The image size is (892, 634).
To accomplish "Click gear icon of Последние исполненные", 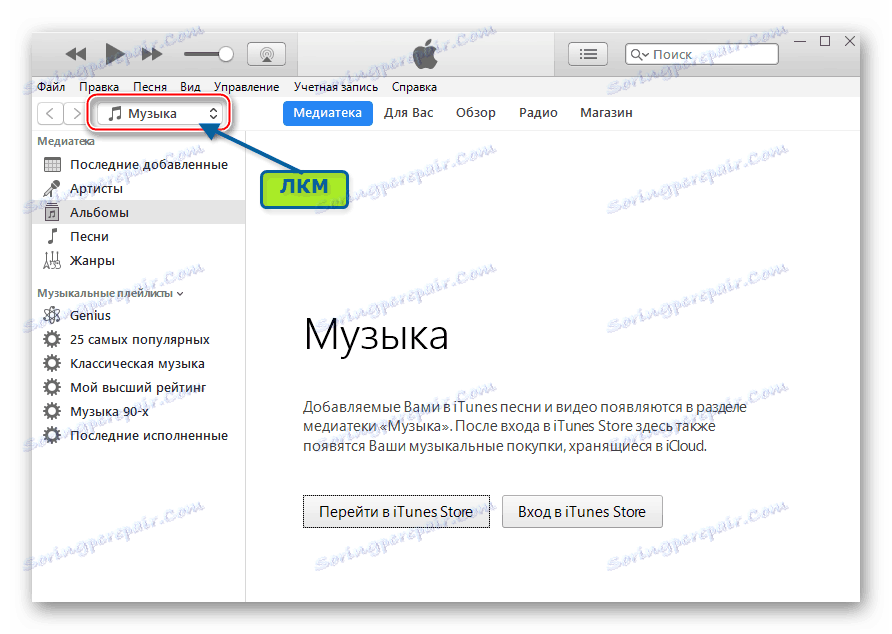I will (52, 435).
